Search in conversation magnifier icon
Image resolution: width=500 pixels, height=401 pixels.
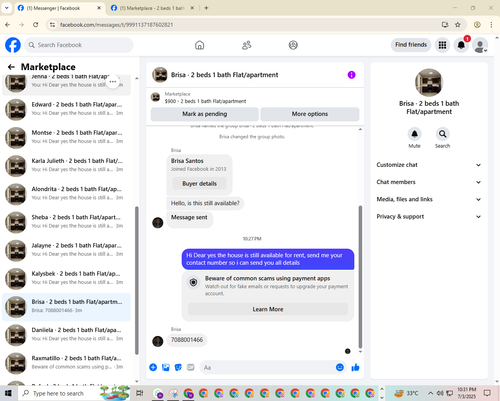click(x=442, y=134)
